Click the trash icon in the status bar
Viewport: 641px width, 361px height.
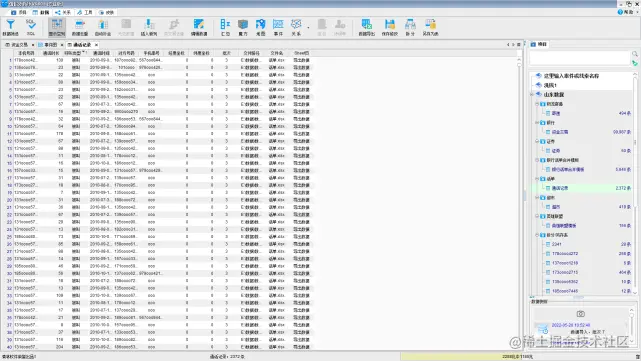[x=637, y=357]
